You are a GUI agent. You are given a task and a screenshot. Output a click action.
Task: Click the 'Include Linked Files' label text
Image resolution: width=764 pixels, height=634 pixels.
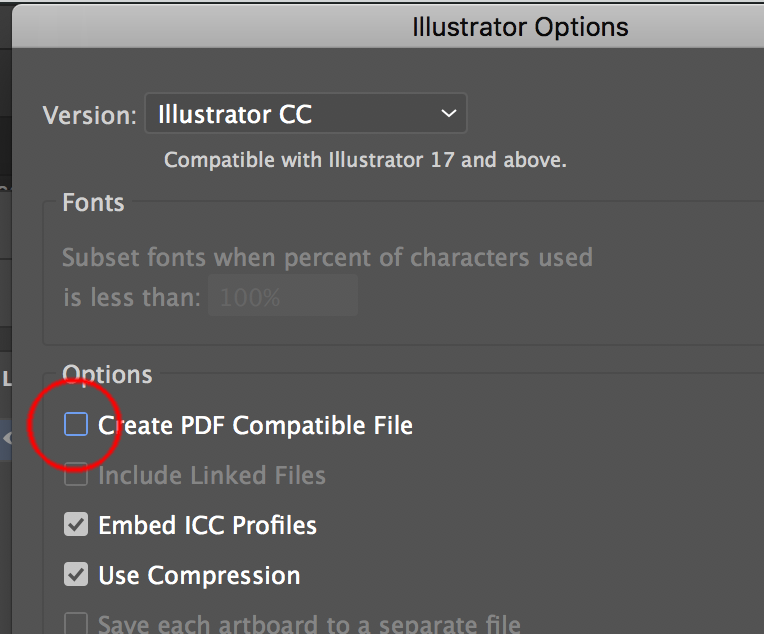[x=212, y=475]
